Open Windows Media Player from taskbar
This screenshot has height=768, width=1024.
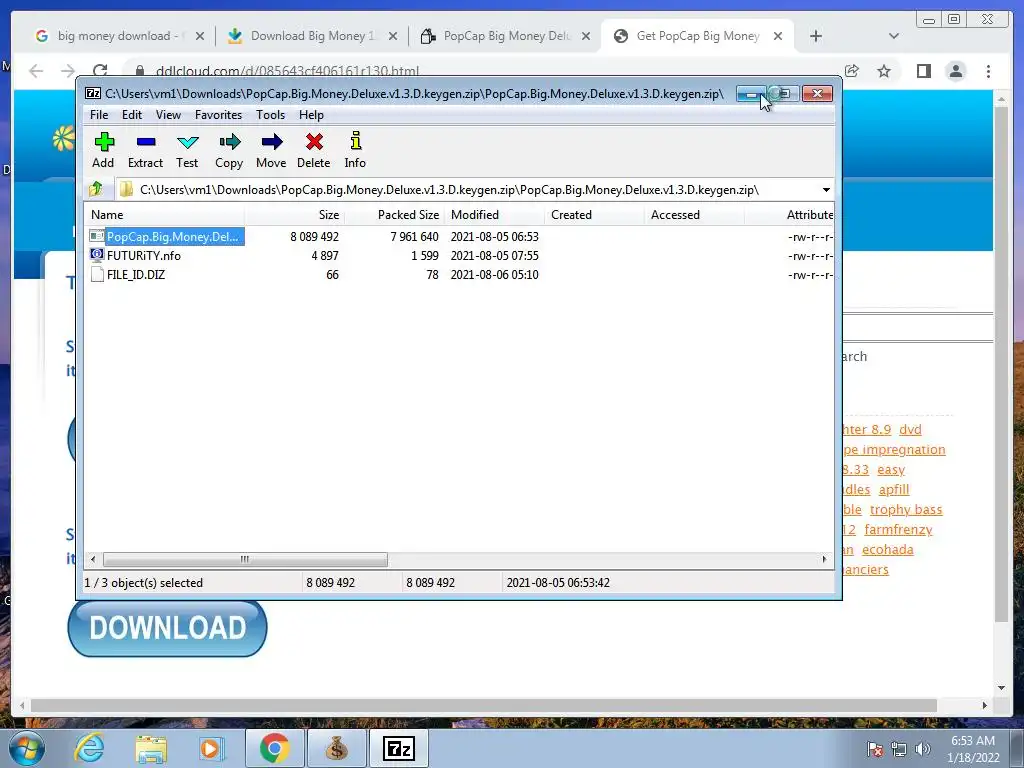(x=212, y=748)
